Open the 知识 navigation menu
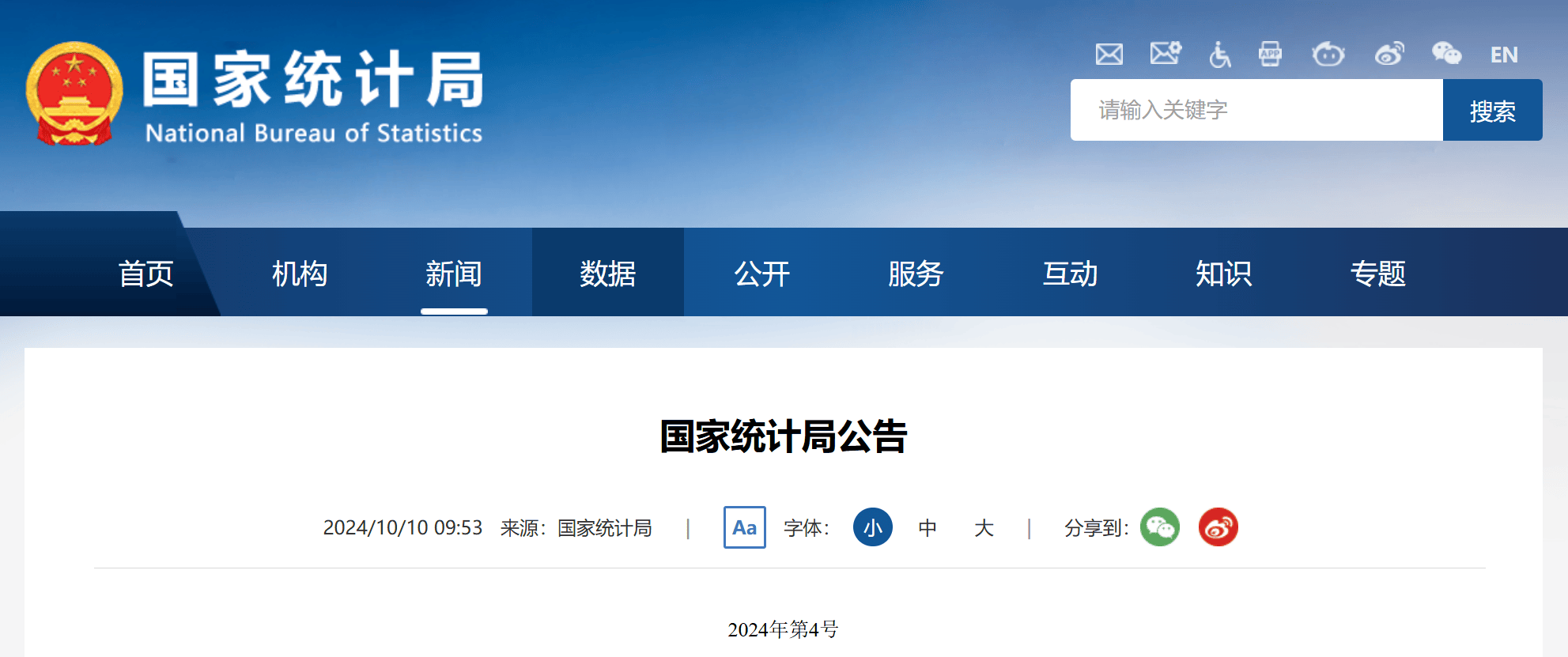Viewport: 1568px width, 657px height. pyautogui.click(x=1224, y=274)
